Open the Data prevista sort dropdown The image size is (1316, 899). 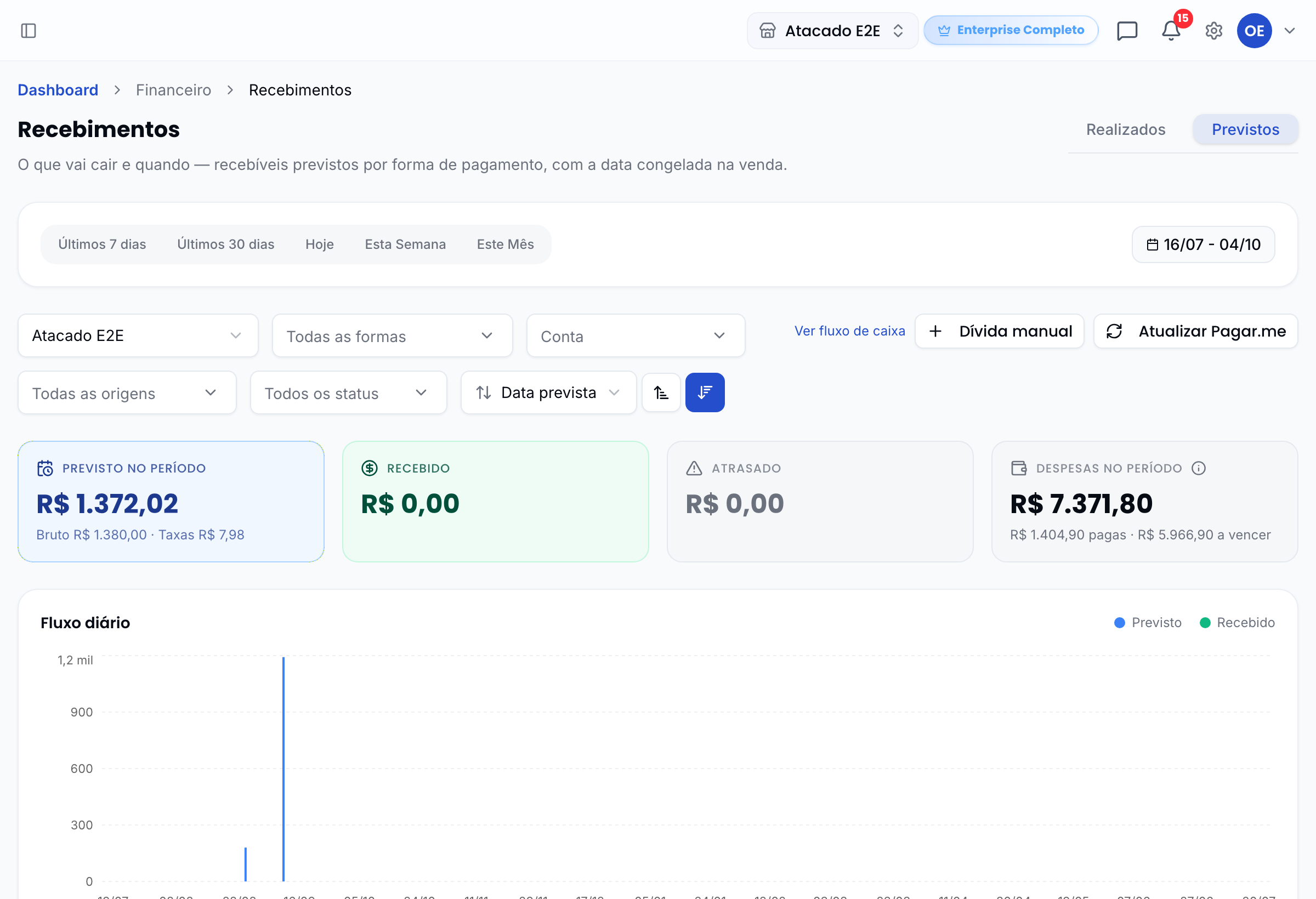click(x=548, y=393)
